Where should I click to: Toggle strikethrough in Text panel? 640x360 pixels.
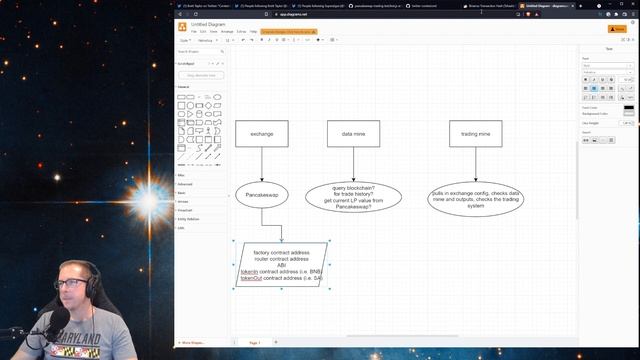click(611, 80)
